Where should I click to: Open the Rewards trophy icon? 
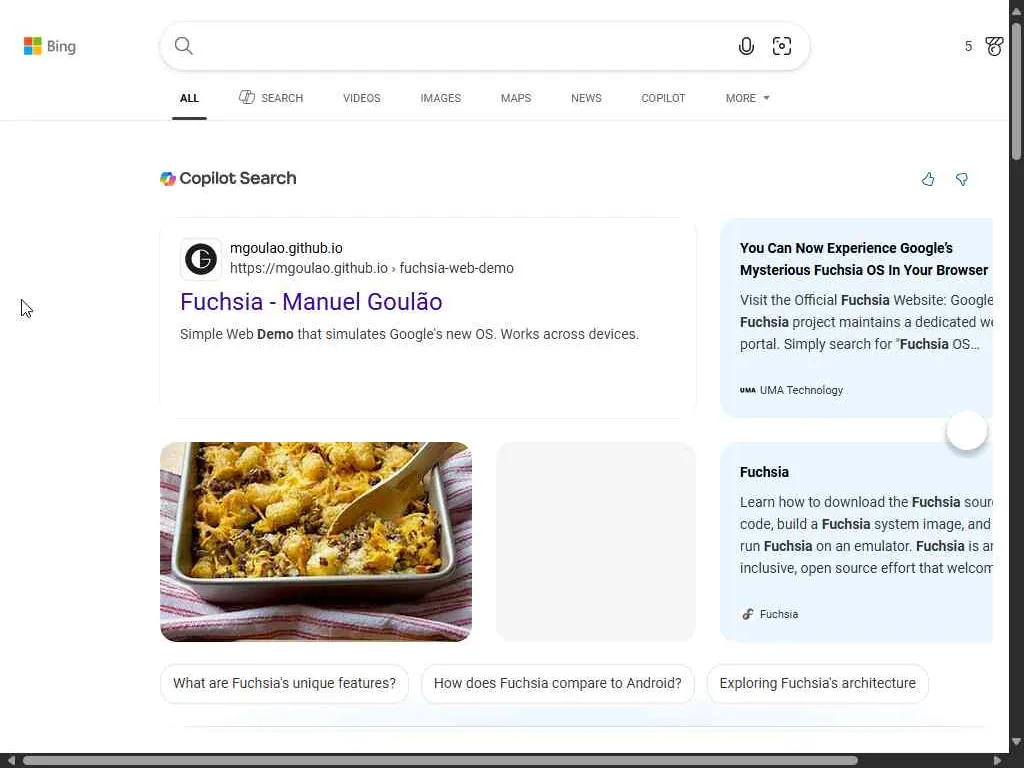tap(994, 46)
